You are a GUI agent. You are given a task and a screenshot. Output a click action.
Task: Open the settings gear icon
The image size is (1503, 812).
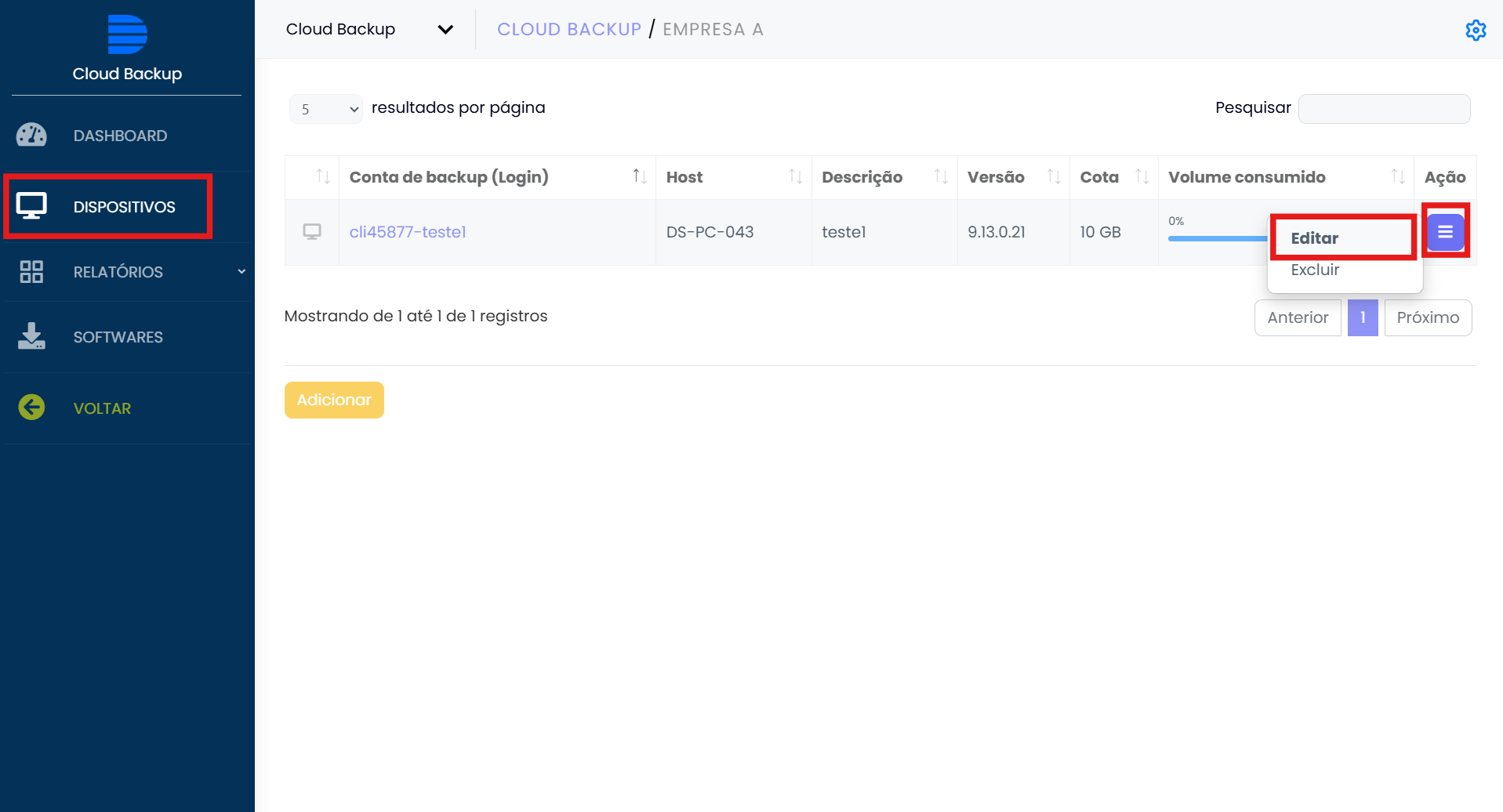[x=1475, y=30]
